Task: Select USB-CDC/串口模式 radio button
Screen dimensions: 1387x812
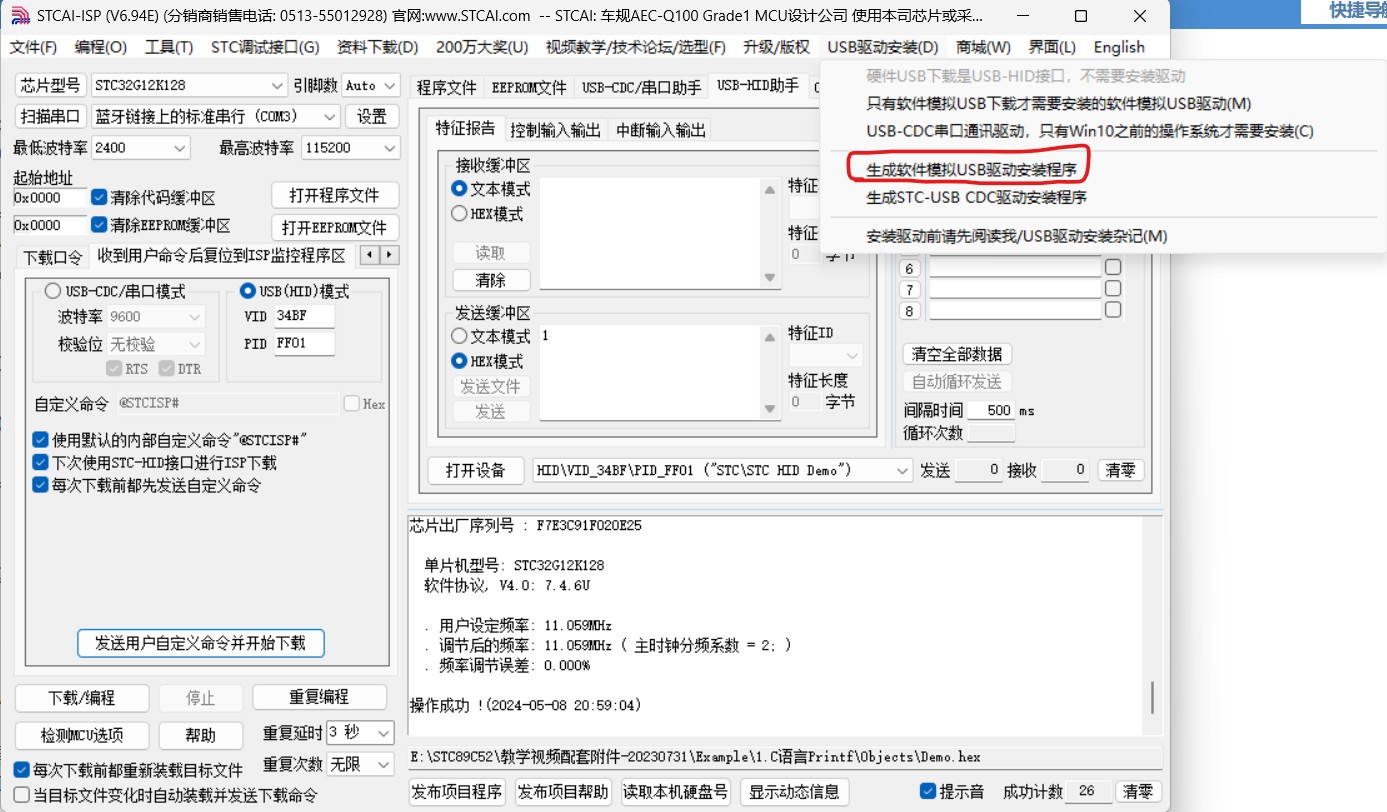Action: point(52,292)
